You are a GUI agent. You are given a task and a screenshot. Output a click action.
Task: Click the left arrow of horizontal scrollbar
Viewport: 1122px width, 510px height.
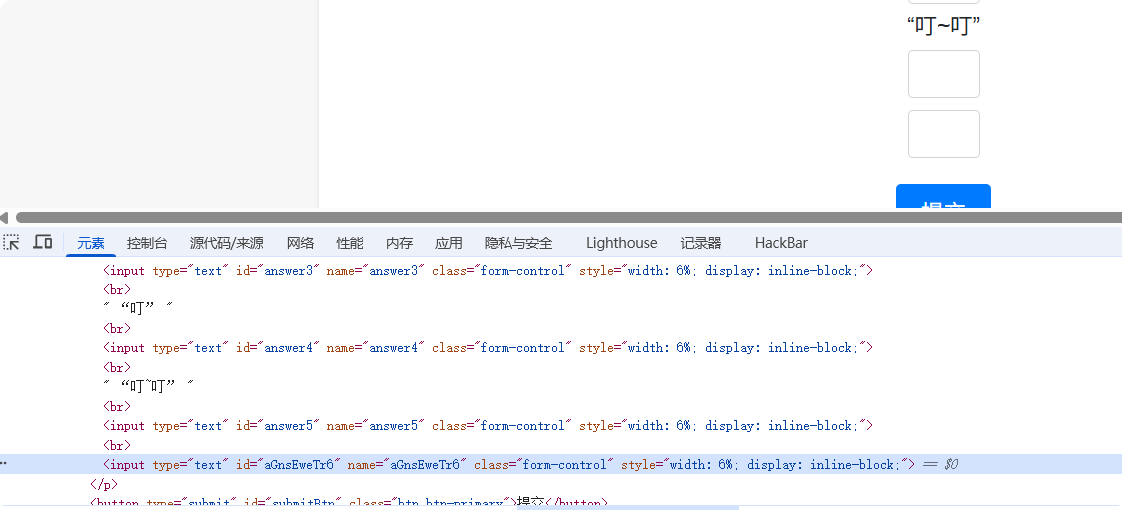tap(5, 217)
